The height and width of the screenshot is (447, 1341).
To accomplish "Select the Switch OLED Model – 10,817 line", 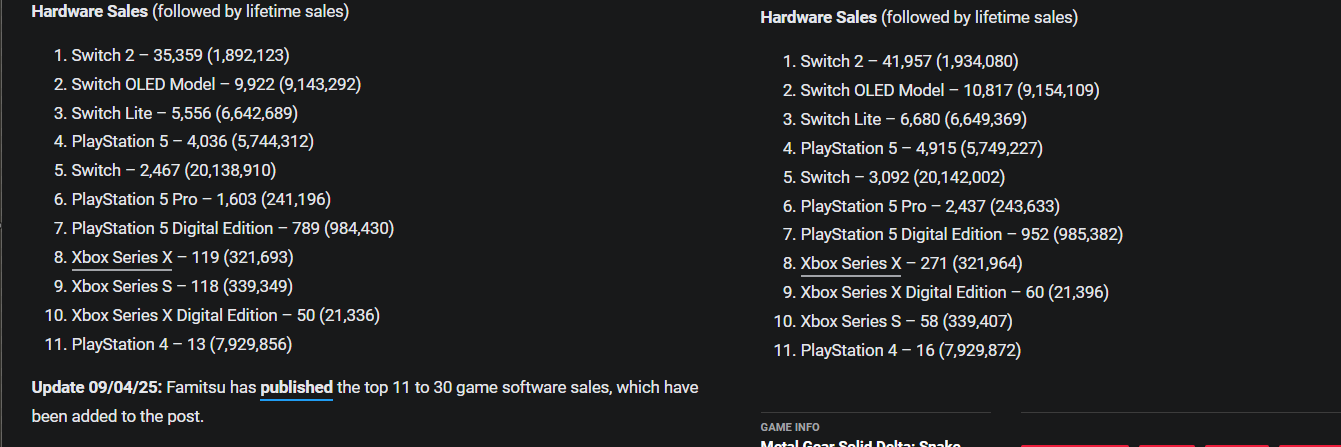I will tap(949, 90).
